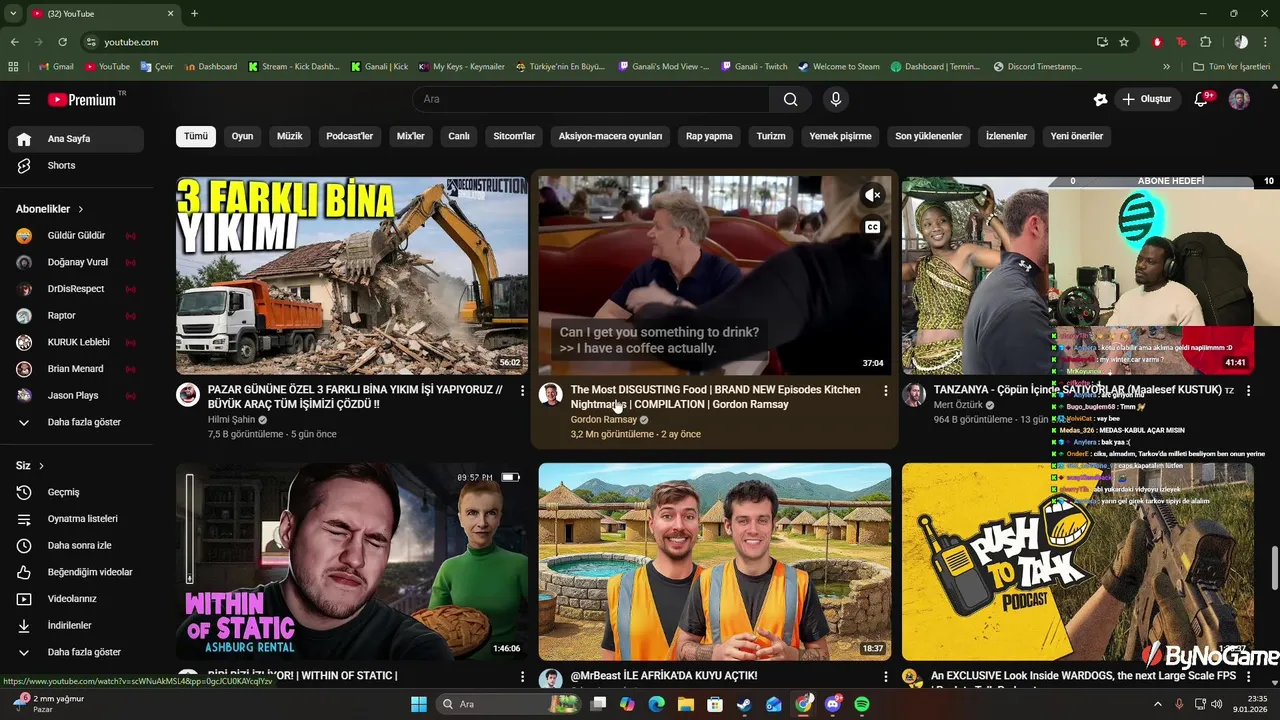The height and width of the screenshot is (720, 1280).
Task: Open the notifications bell
Action: click(1202, 99)
